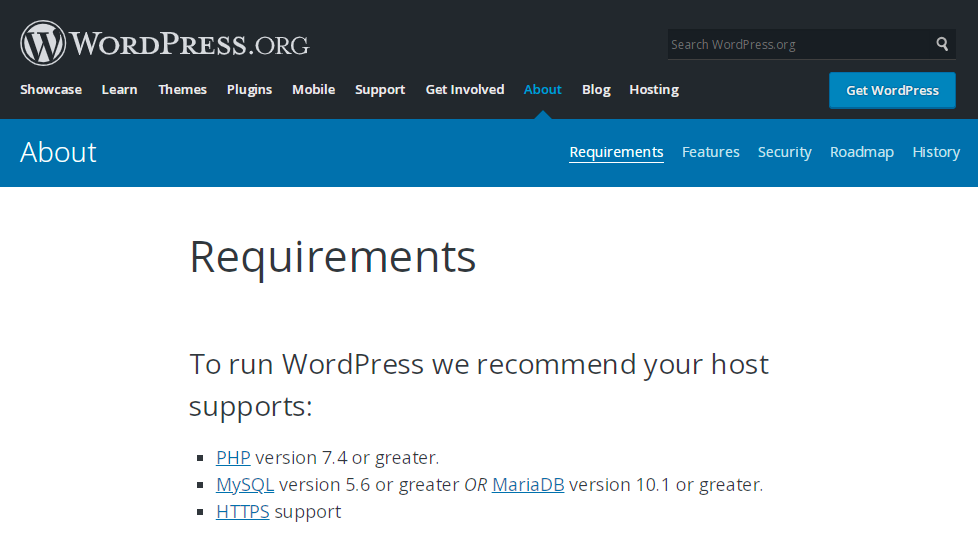The height and width of the screenshot is (539, 978).
Task: Select the About navigation item
Action: [x=543, y=89]
